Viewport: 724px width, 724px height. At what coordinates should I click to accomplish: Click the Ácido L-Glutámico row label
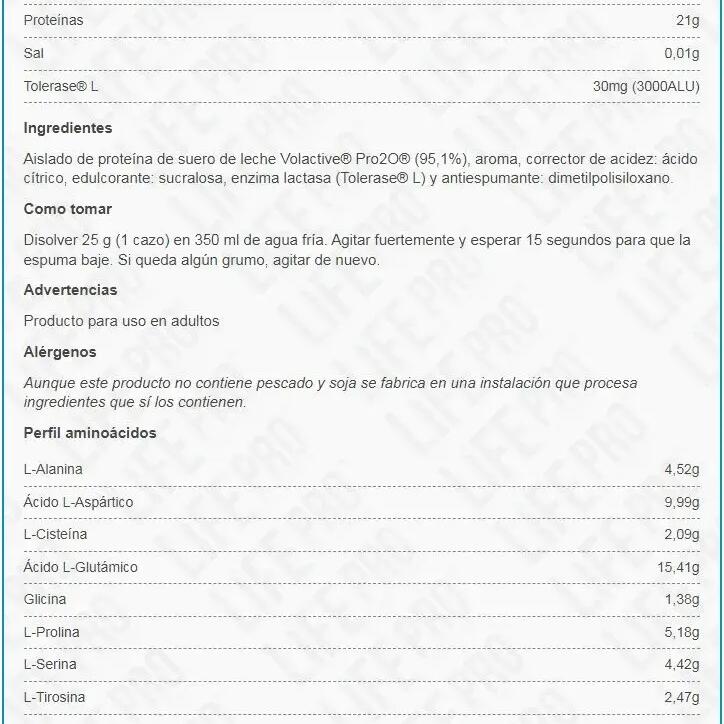coord(80,567)
